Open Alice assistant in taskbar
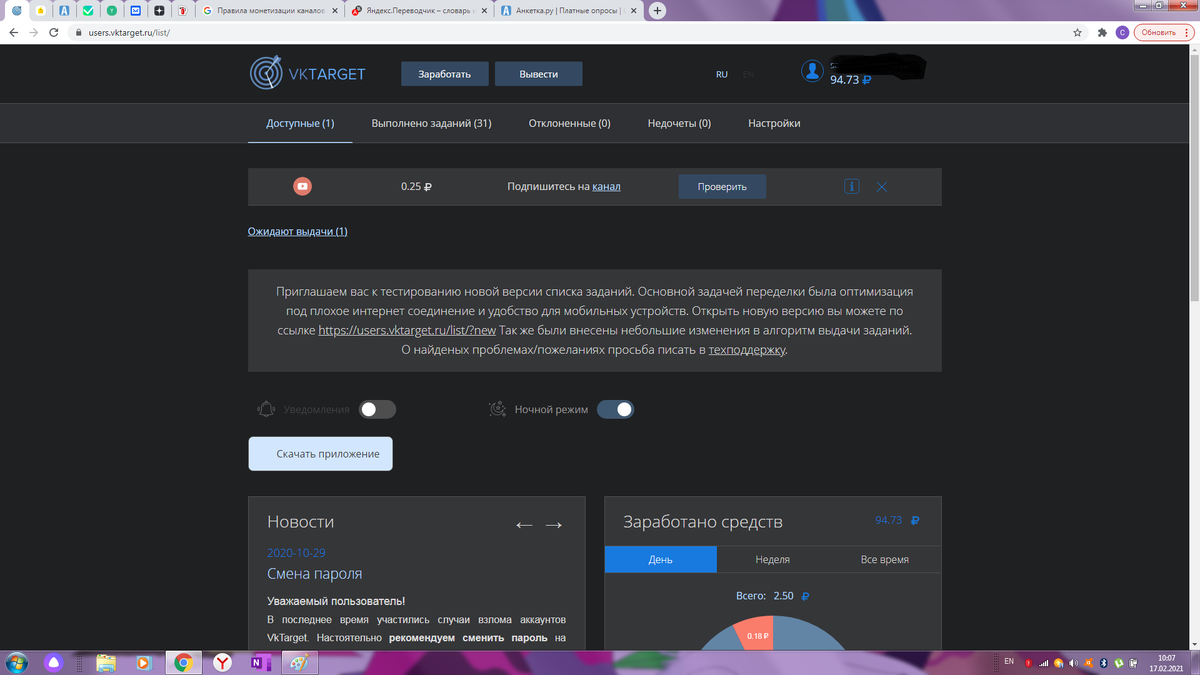This screenshot has width=1200, height=675. pos(56,662)
